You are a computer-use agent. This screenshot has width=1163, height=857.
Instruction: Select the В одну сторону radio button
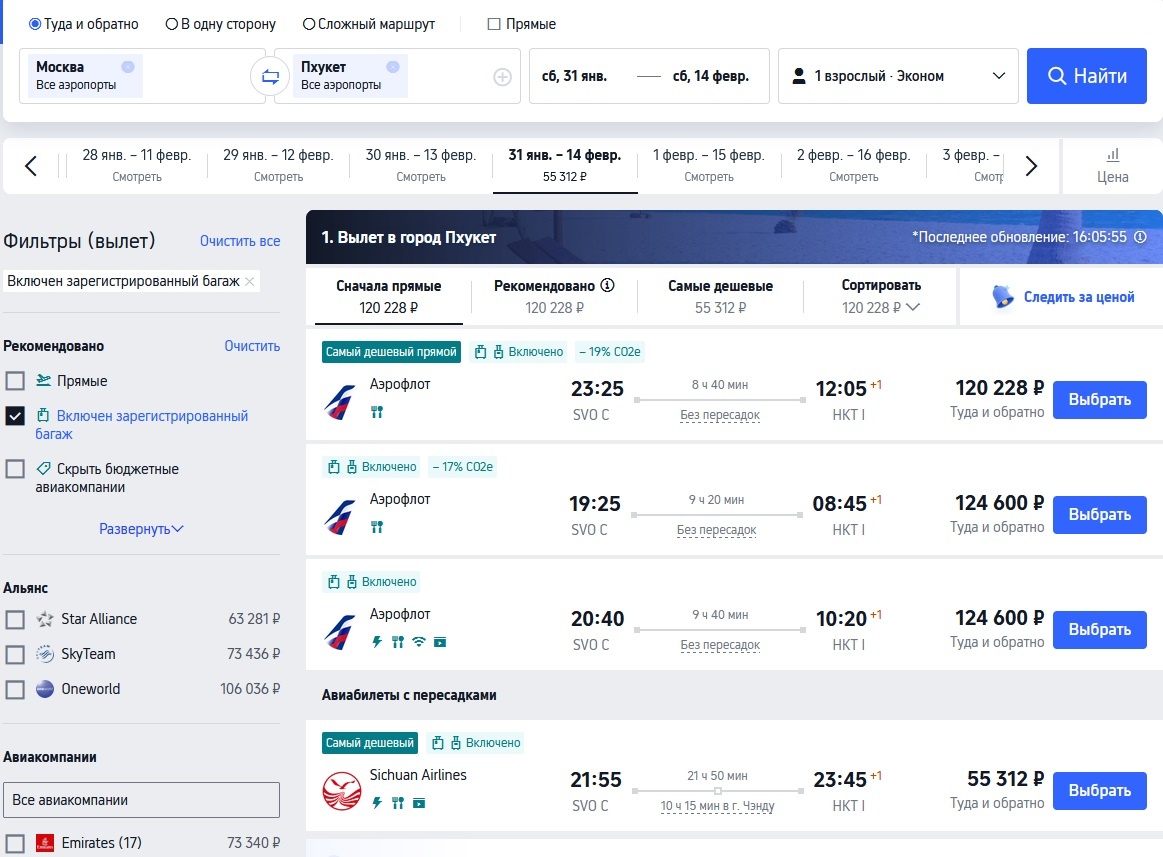[x=171, y=23]
